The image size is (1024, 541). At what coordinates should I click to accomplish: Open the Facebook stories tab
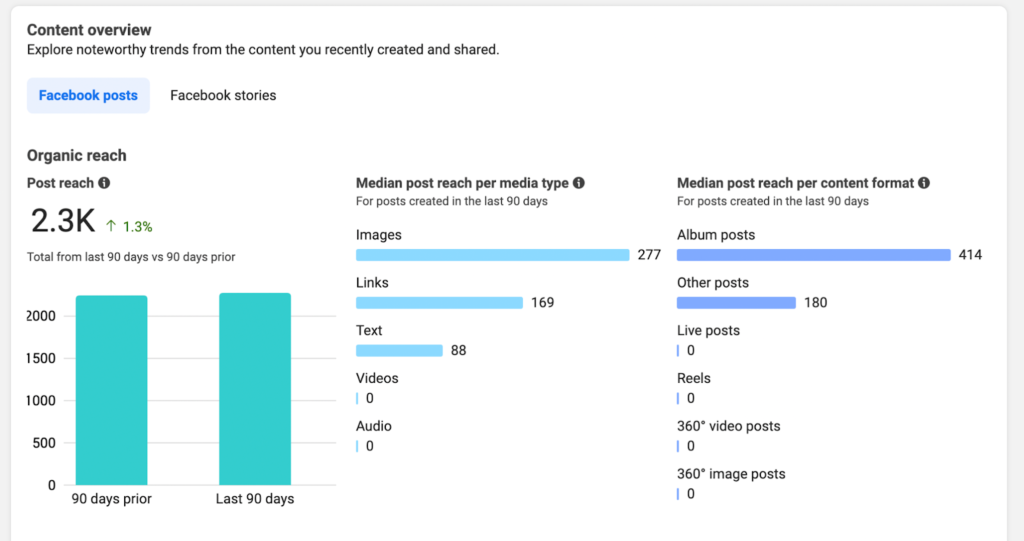pos(223,96)
